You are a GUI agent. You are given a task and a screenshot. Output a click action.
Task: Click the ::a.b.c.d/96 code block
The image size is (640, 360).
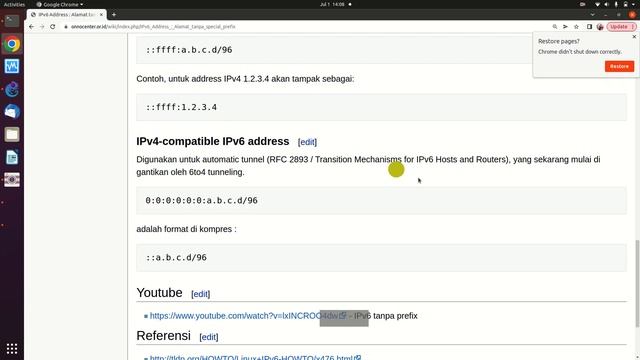point(381,258)
